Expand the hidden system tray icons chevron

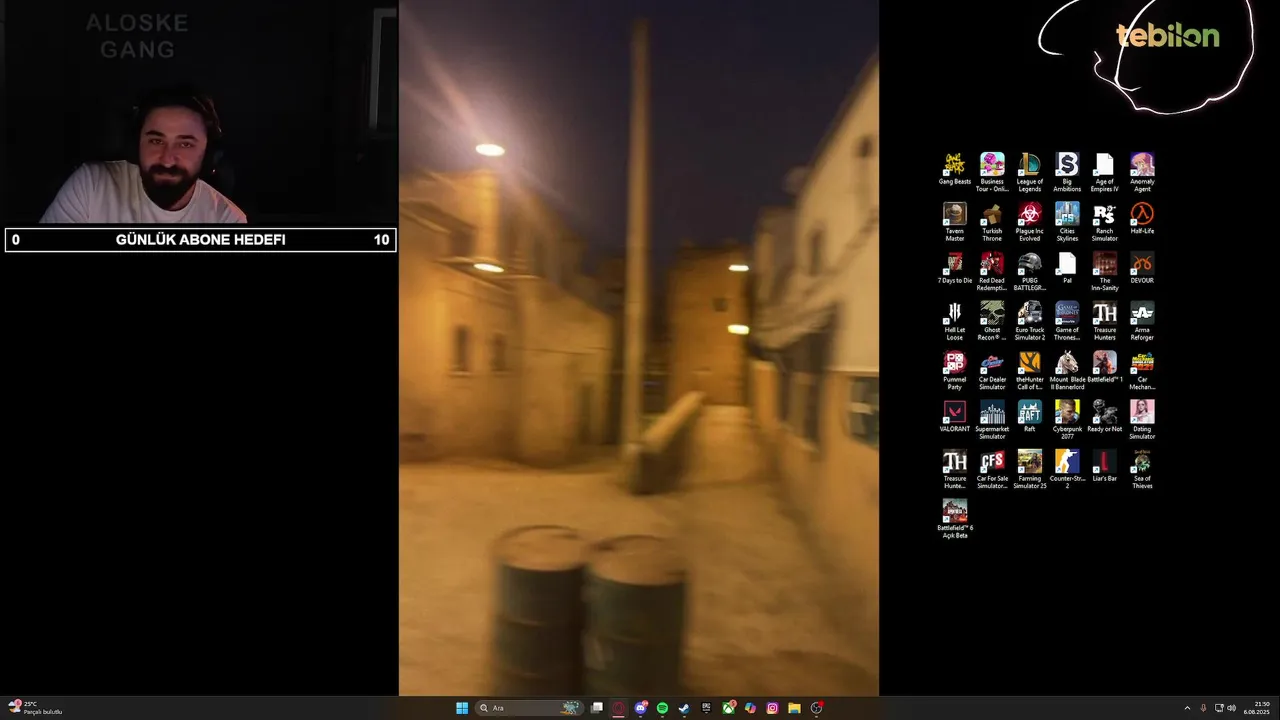(1187, 708)
